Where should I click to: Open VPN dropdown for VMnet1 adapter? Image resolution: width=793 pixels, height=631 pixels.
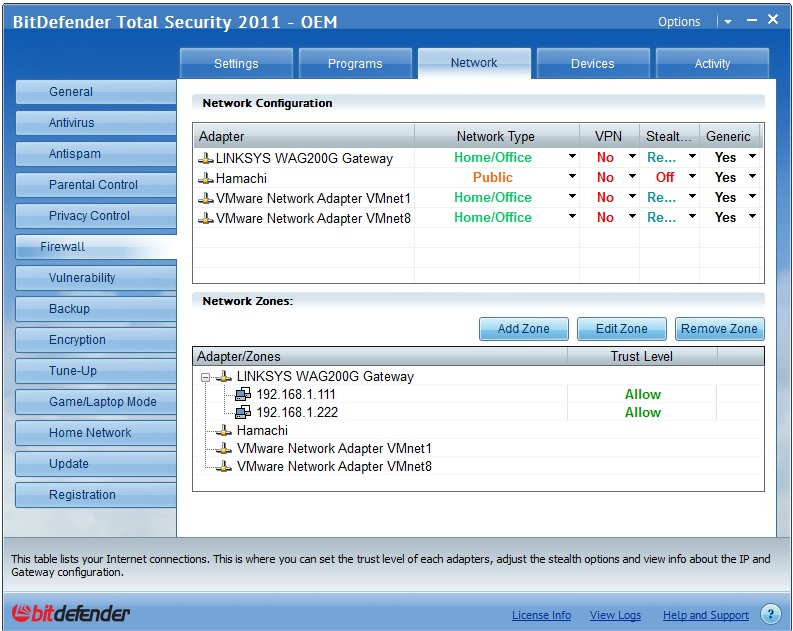pyautogui.click(x=632, y=196)
